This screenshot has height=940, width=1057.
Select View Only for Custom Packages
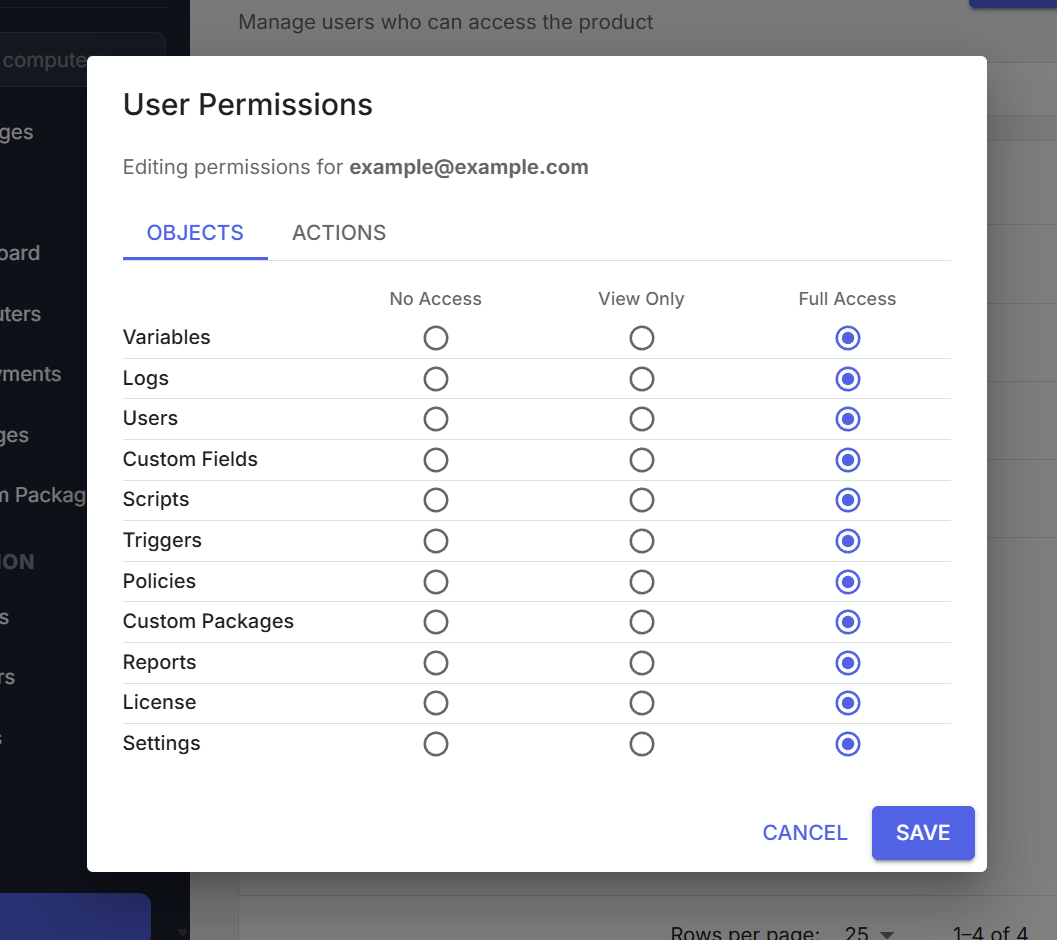tap(641, 621)
